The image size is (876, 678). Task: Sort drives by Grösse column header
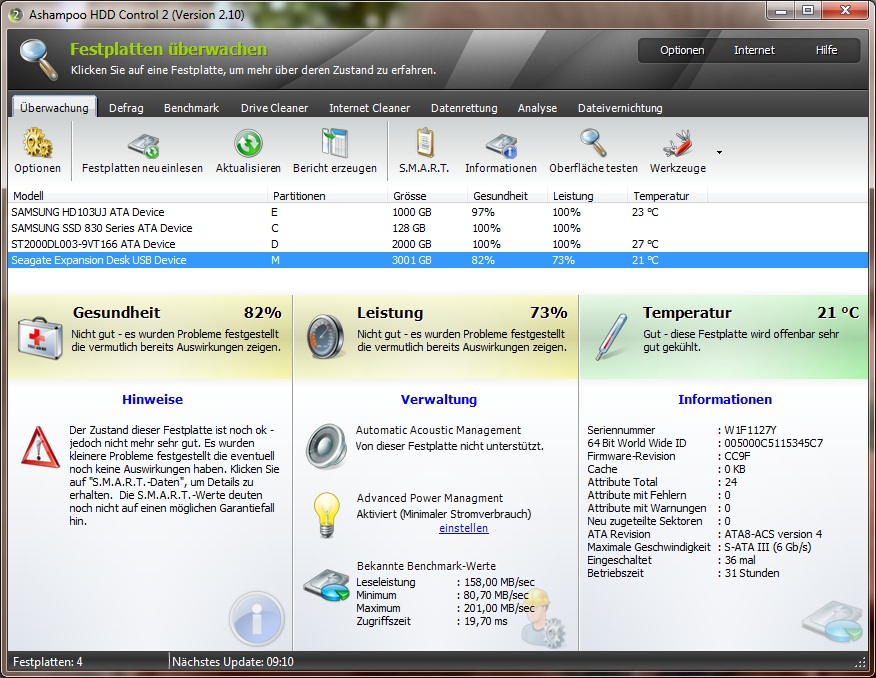pyautogui.click(x=428, y=196)
